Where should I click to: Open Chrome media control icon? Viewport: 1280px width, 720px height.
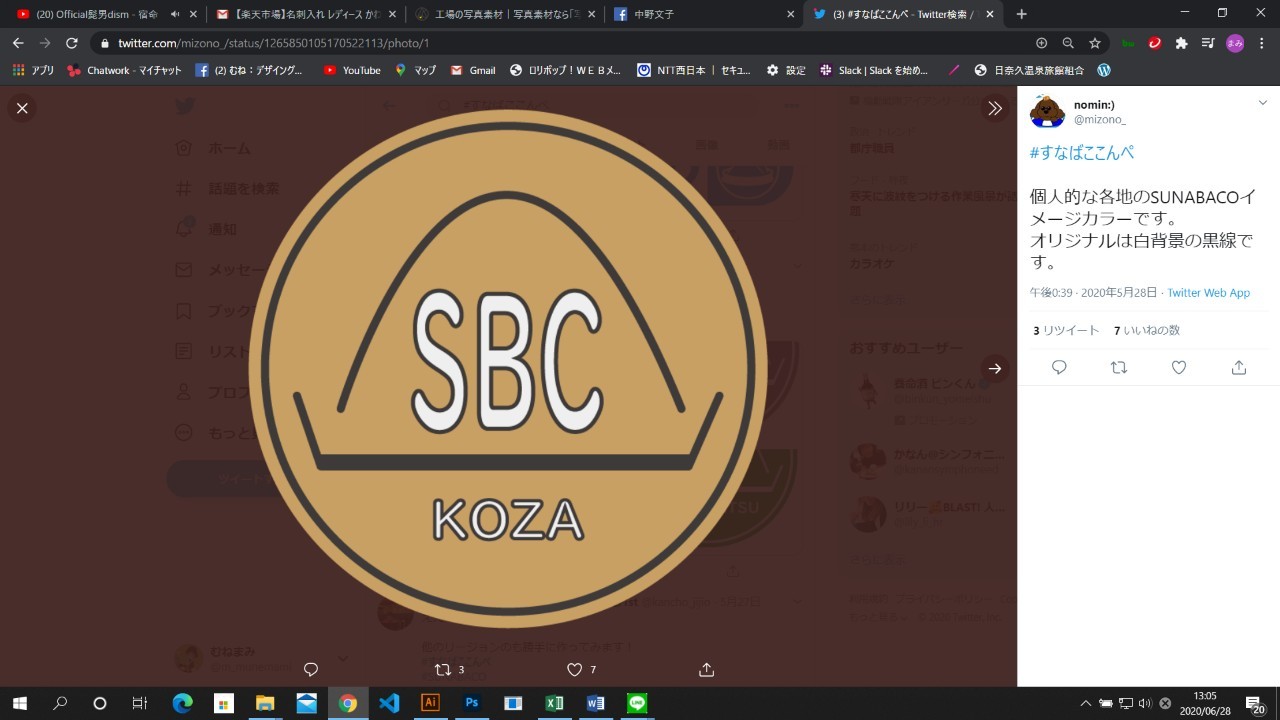tap(1208, 43)
